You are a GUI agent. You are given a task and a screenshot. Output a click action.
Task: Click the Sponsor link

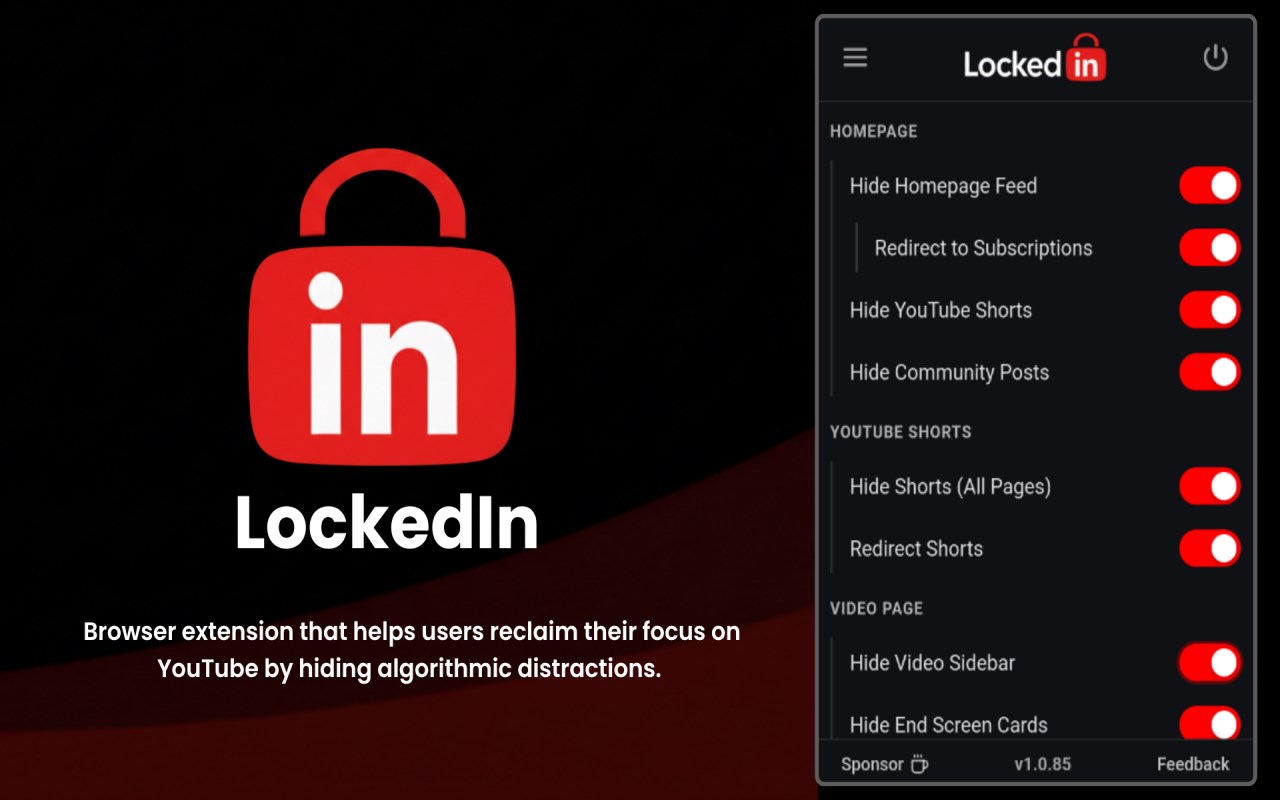pyautogui.click(x=872, y=764)
